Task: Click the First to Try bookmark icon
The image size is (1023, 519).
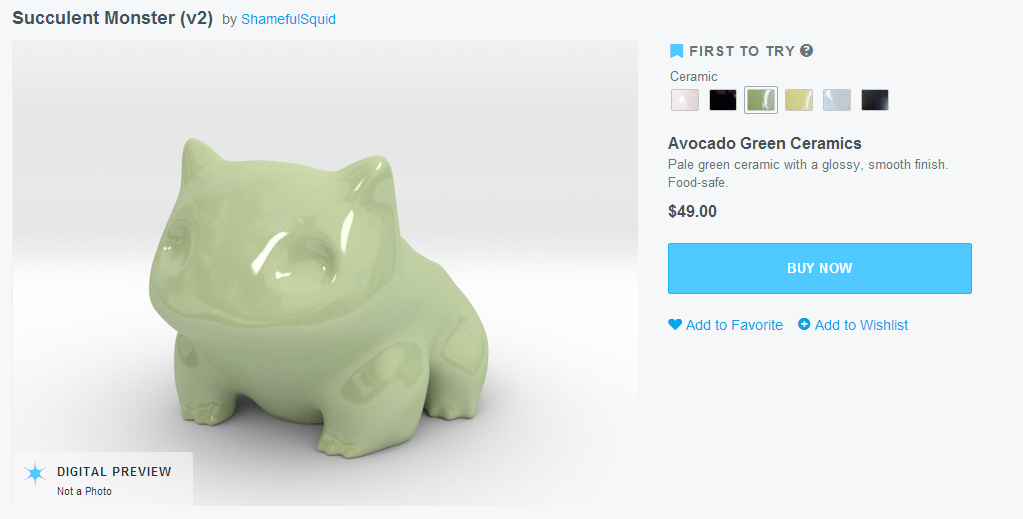Action: coord(676,51)
